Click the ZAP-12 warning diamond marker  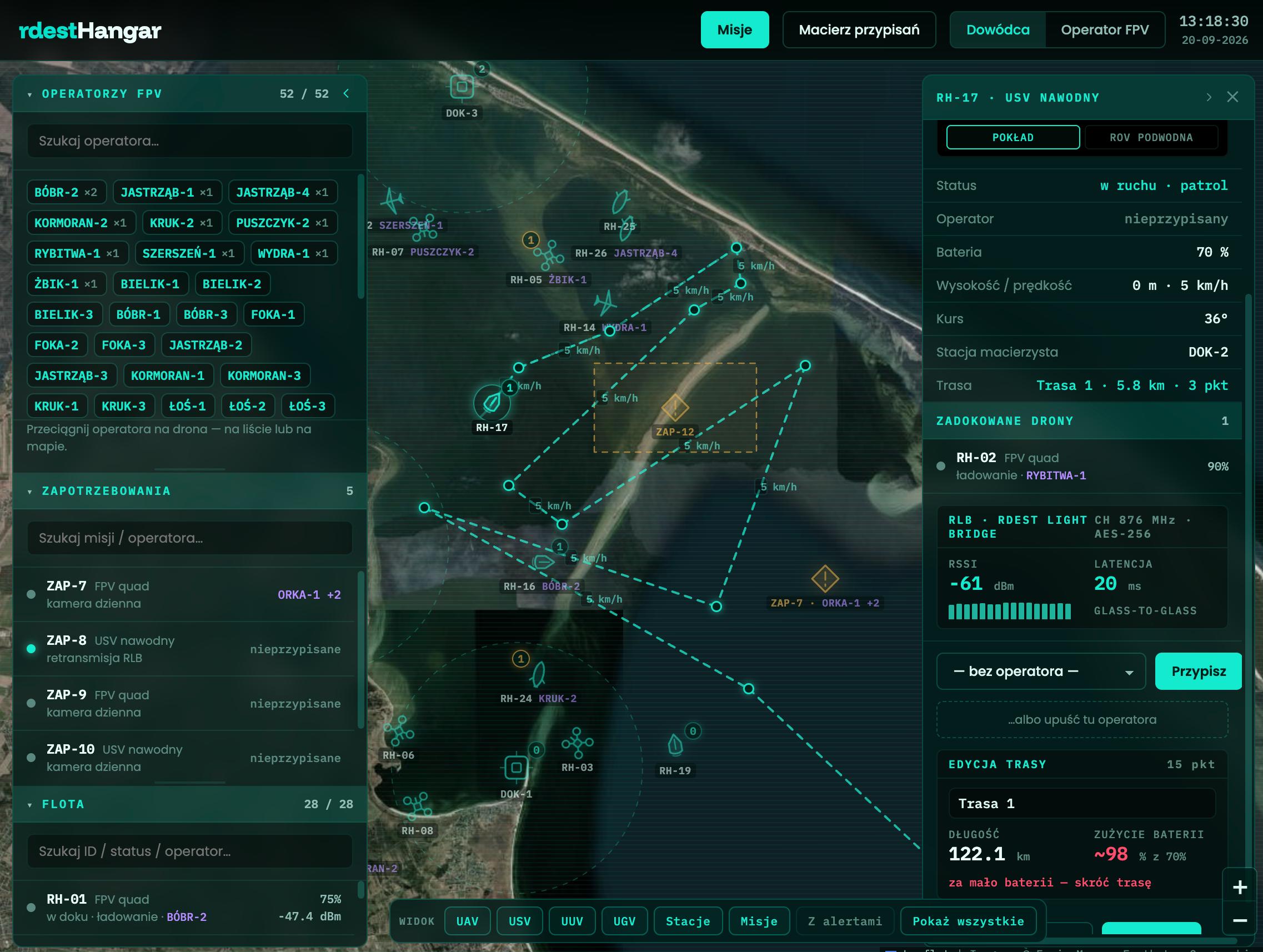point(675,408)
